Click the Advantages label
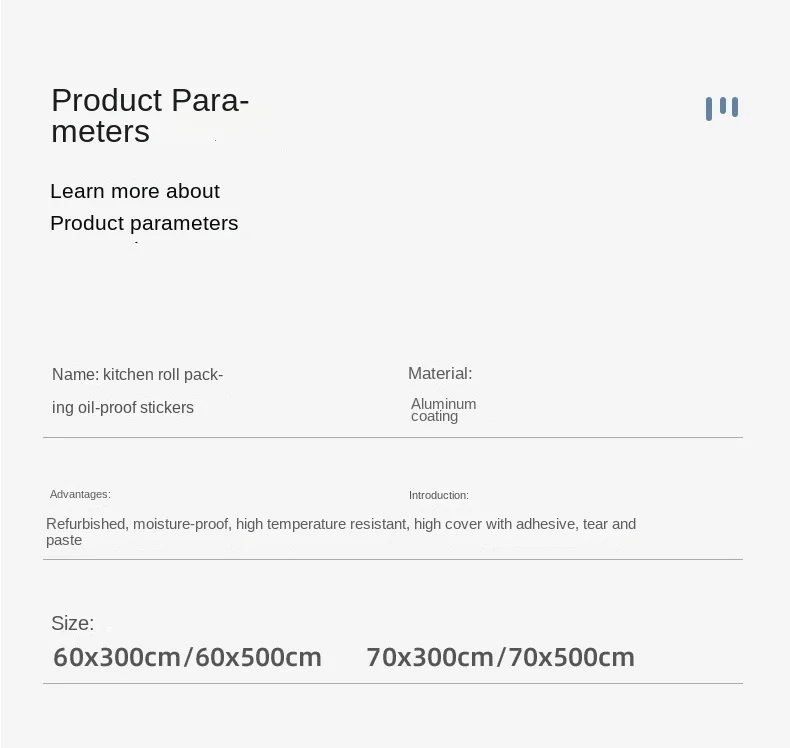The image size is (790, 748). click(80, 494)
